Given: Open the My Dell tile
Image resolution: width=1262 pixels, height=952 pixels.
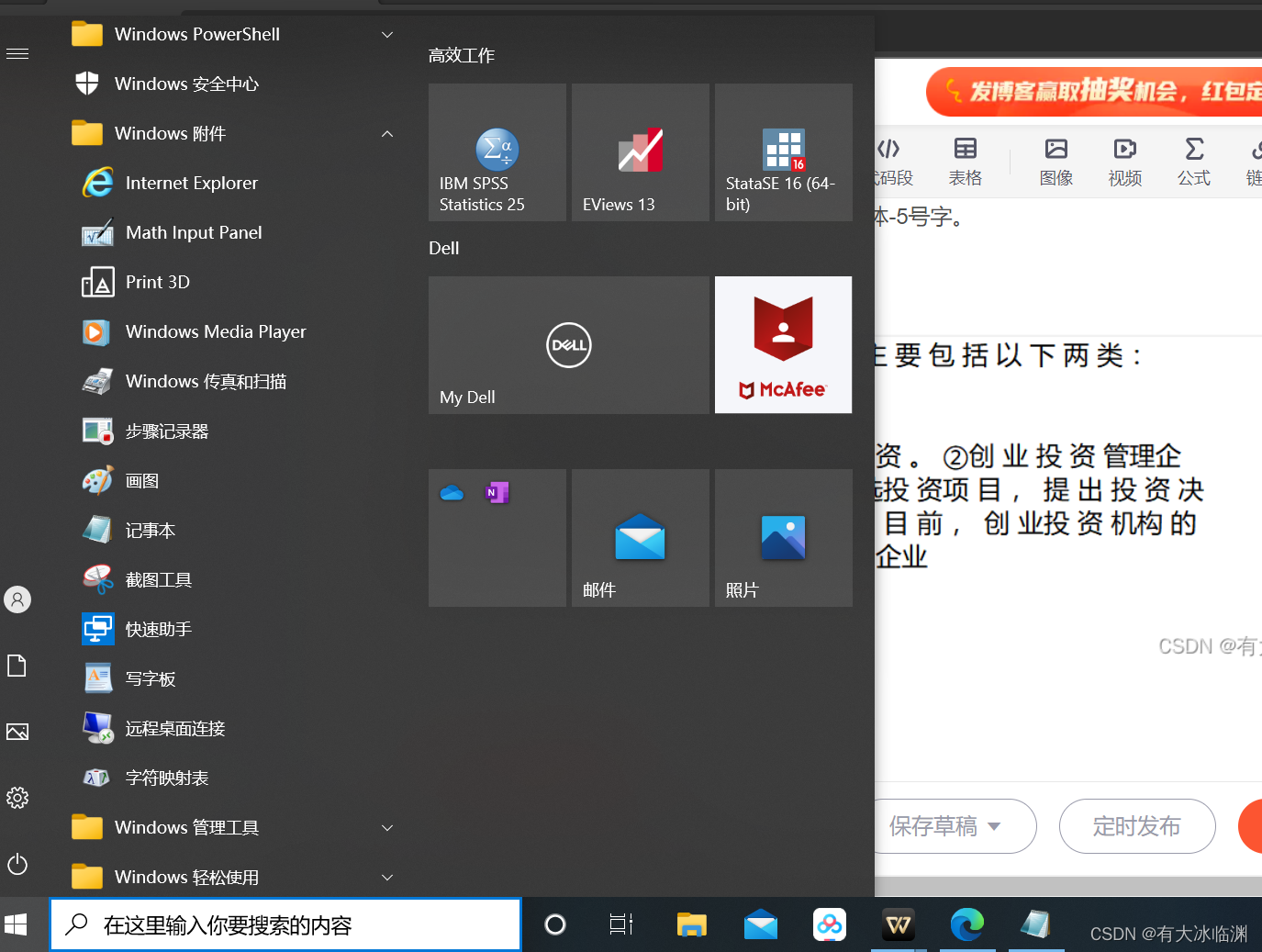Looking at the screenshot, I should click(x=569, y=345).
